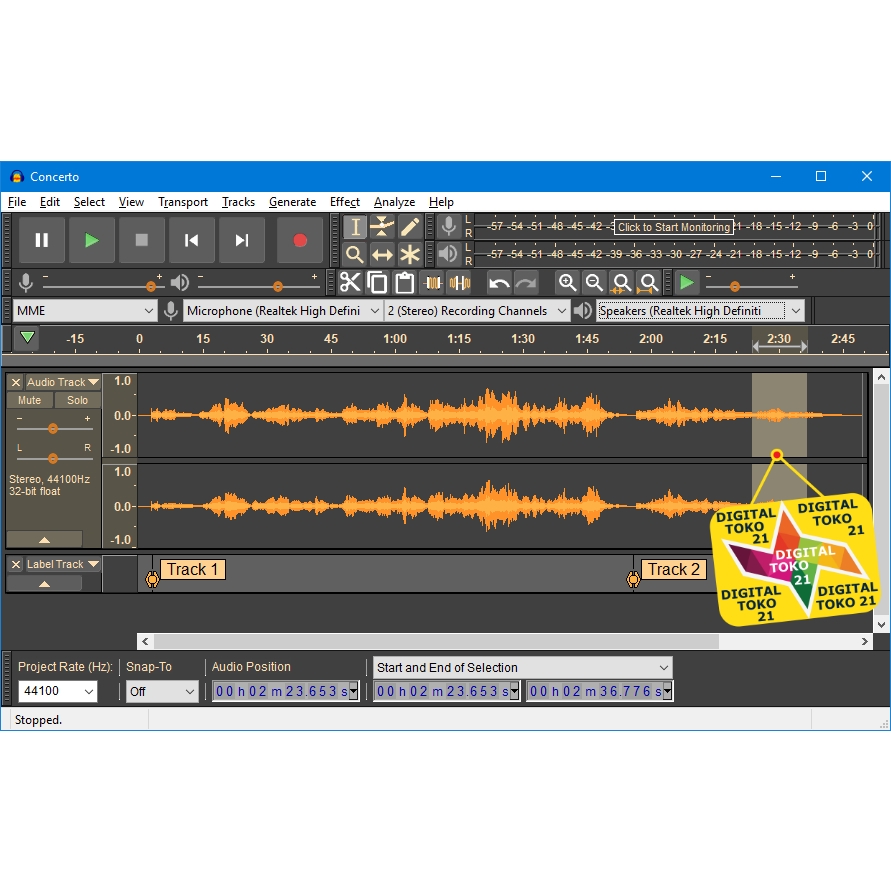Screen dimensions: 891x891
Task: Open the Effect menu
Action: pyautogui.click(x=344, y=202)
